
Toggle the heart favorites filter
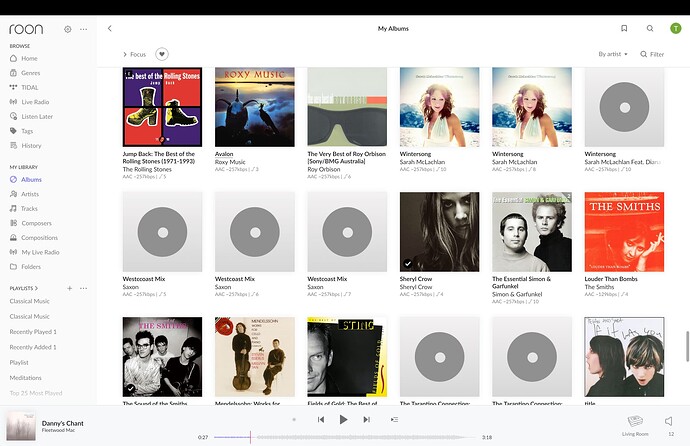point(162,54)
